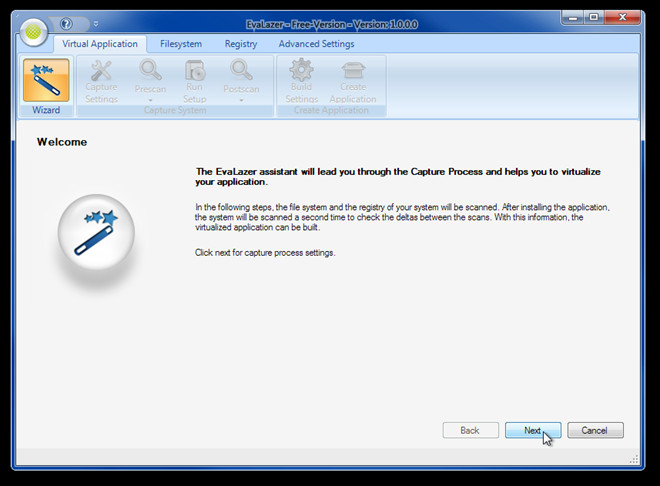The width and height of the screenshot is (660, 486).
Task: Select the Welcome heading text
Action: pos(62,142)
